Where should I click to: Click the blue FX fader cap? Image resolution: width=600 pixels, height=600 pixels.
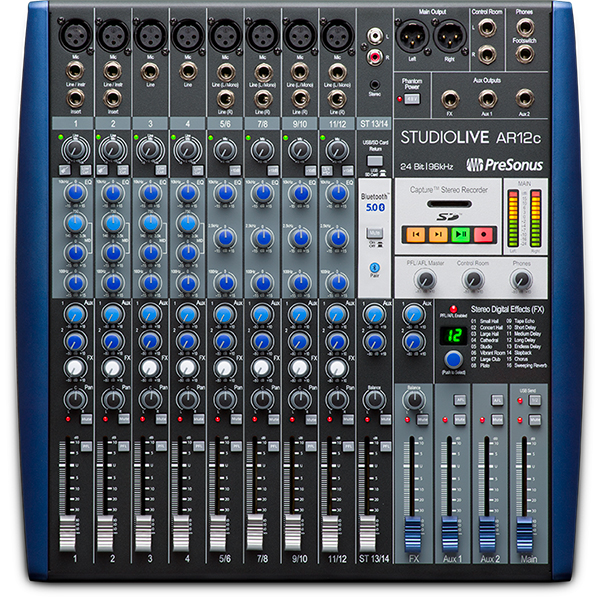(412, 535)
